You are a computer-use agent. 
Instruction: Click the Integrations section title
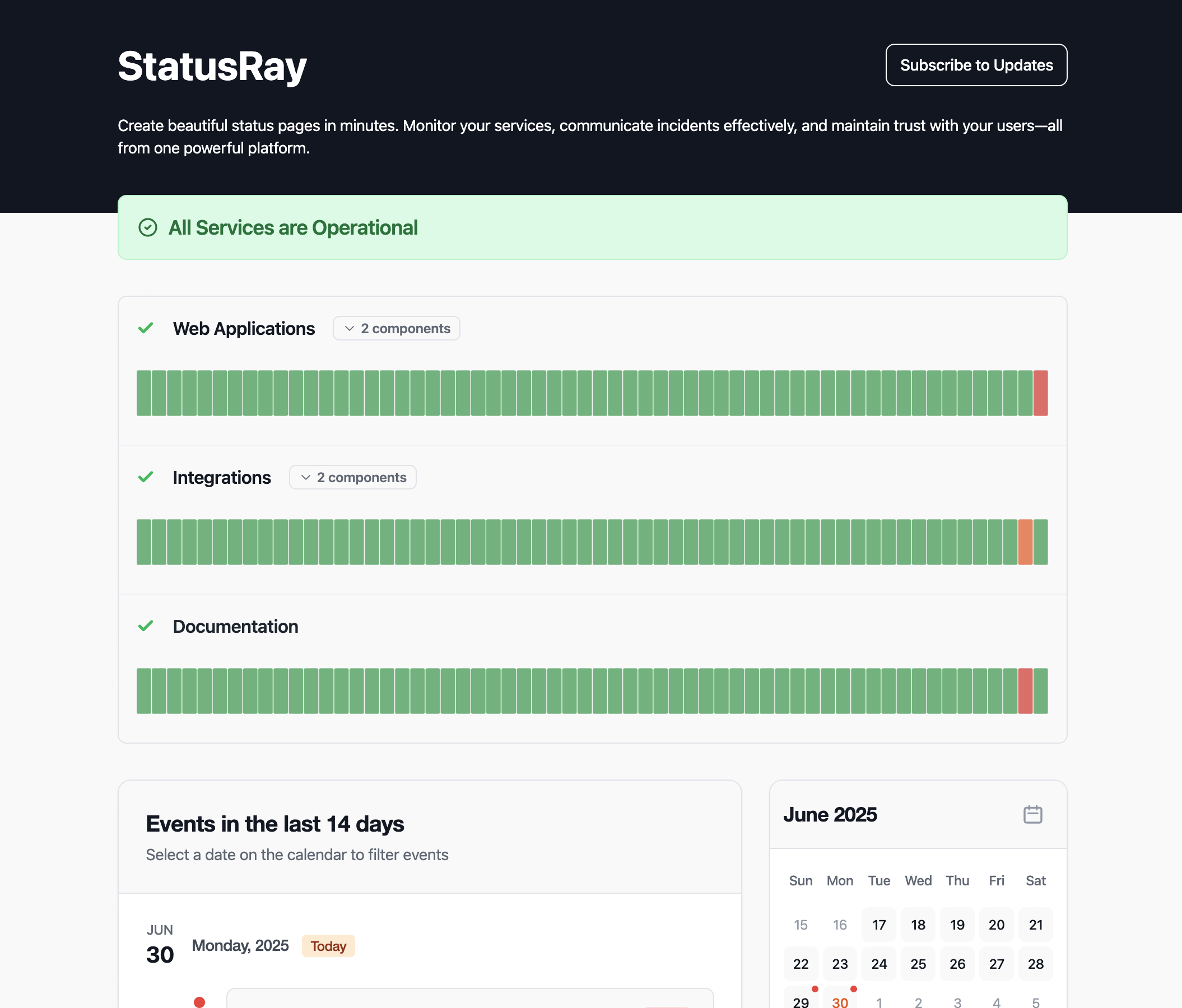coord(222,477)
